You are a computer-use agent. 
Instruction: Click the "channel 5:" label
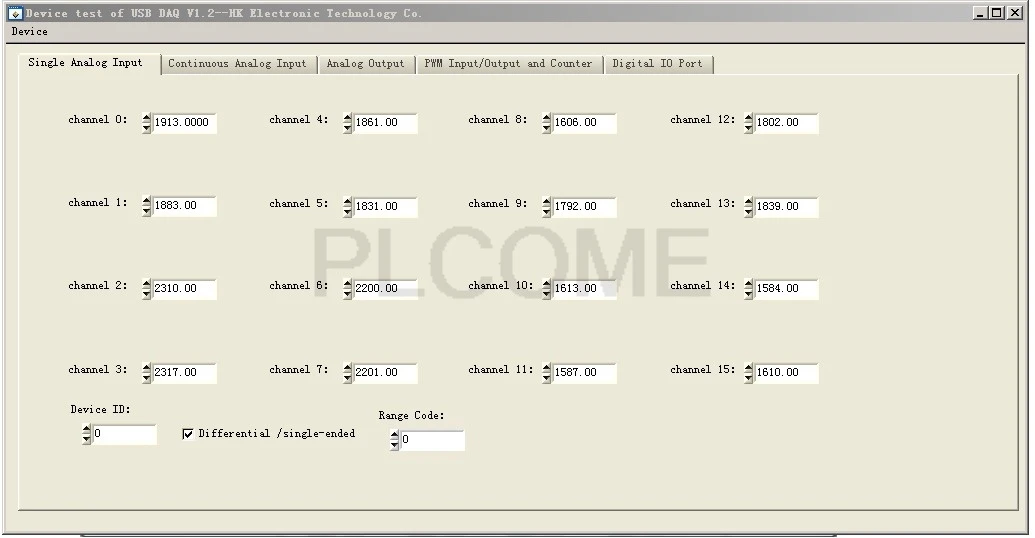coord(298,204)
